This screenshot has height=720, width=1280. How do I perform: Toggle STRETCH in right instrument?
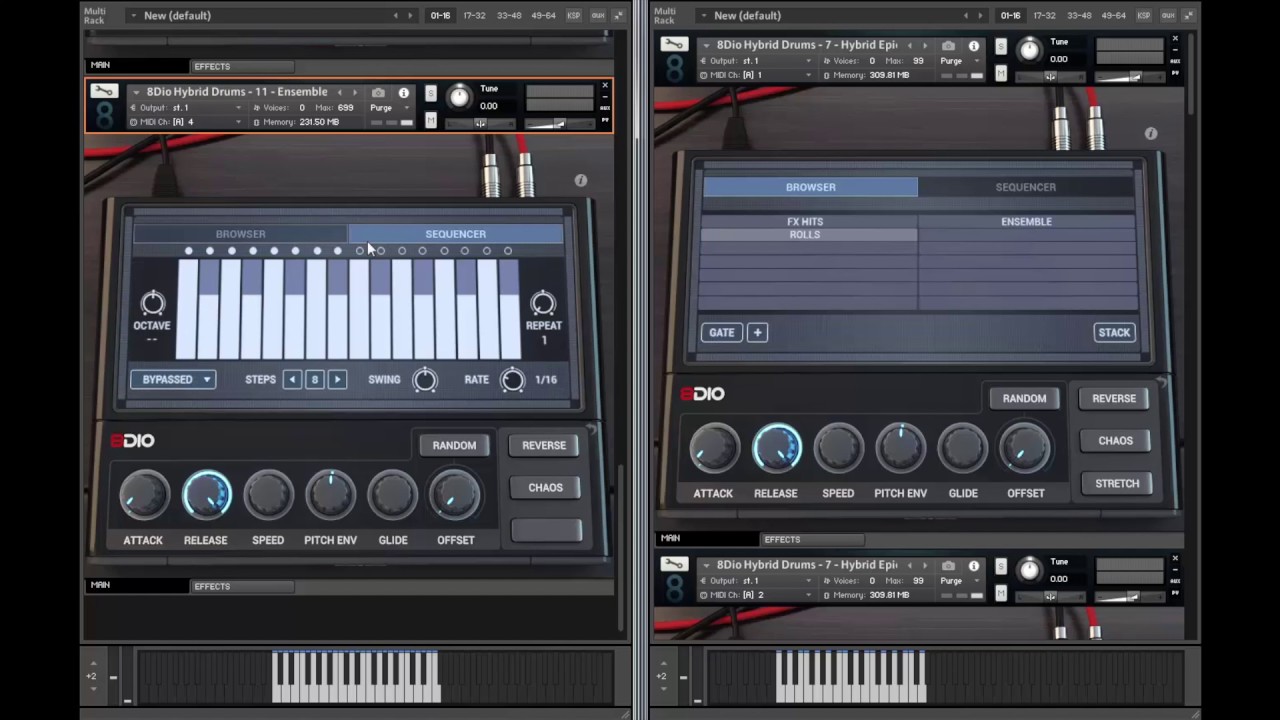tap(1117, 484)
